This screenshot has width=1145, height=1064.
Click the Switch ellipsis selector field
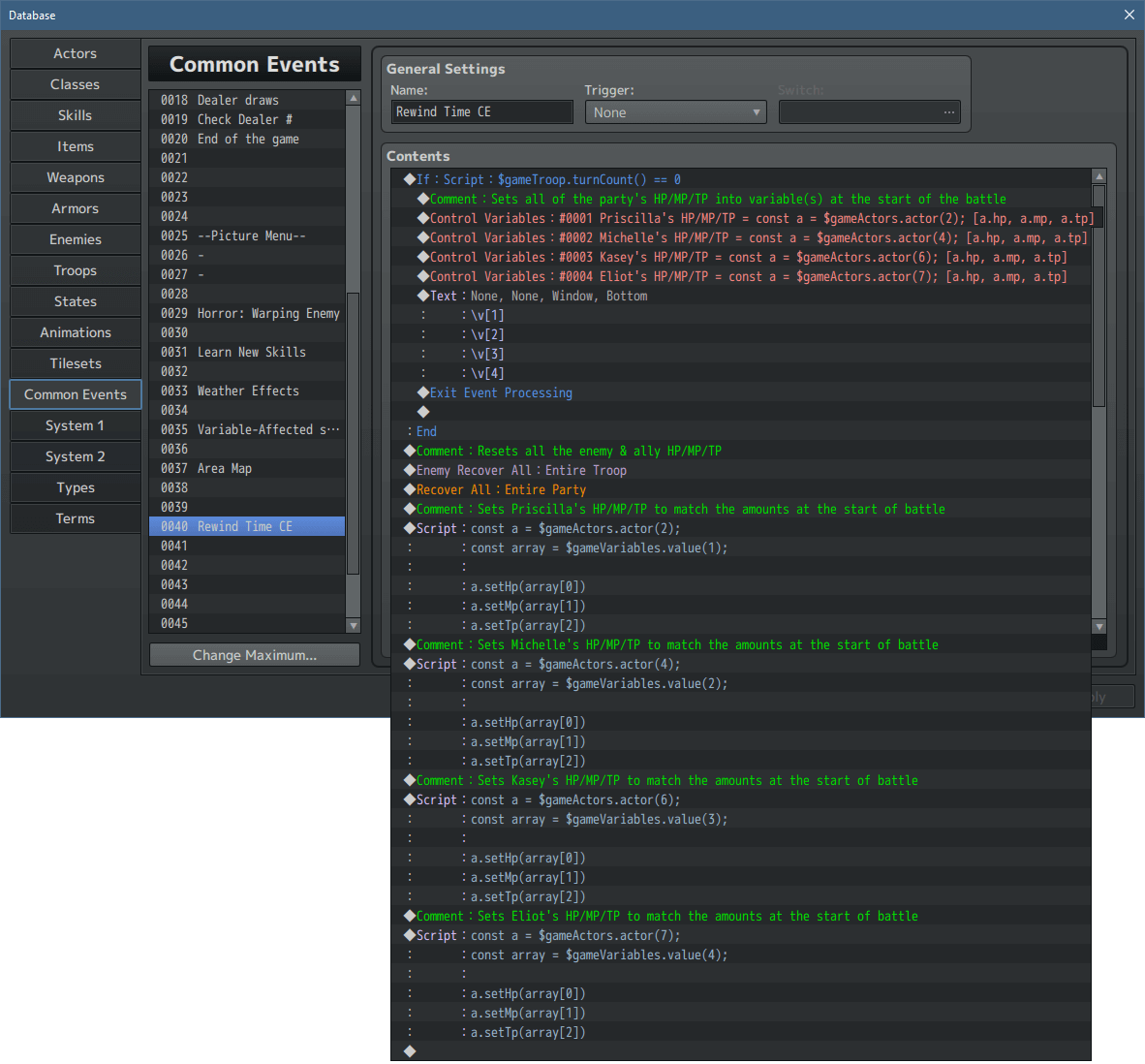[869, 112]
